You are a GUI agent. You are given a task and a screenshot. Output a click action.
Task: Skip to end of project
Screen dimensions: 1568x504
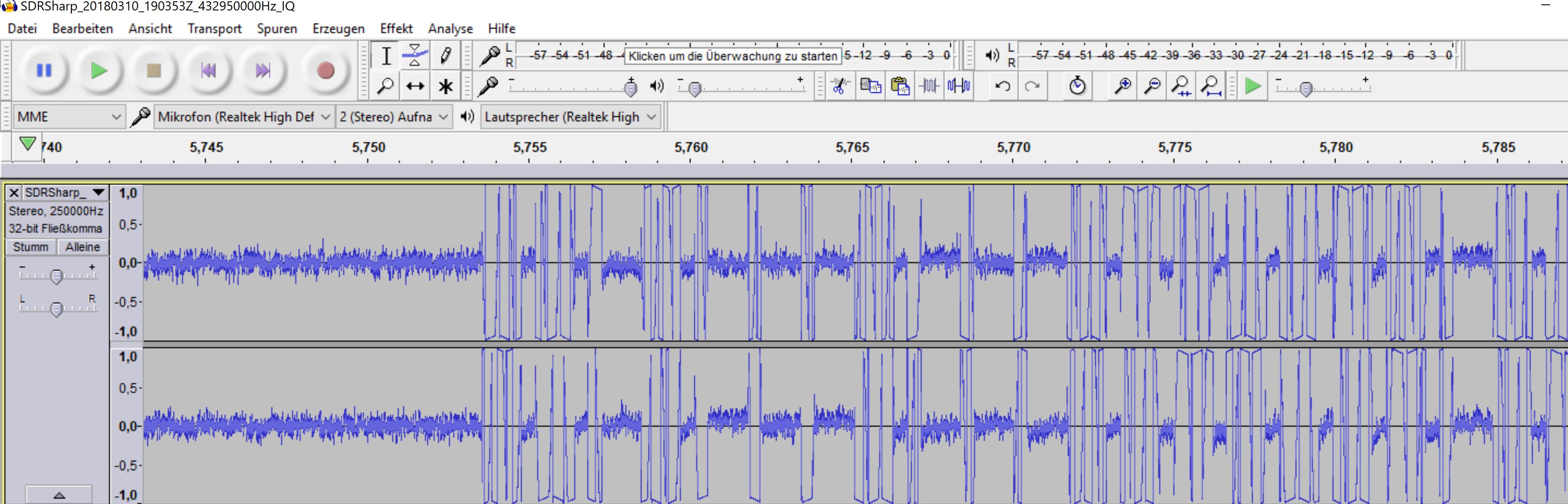coord(263,71)
